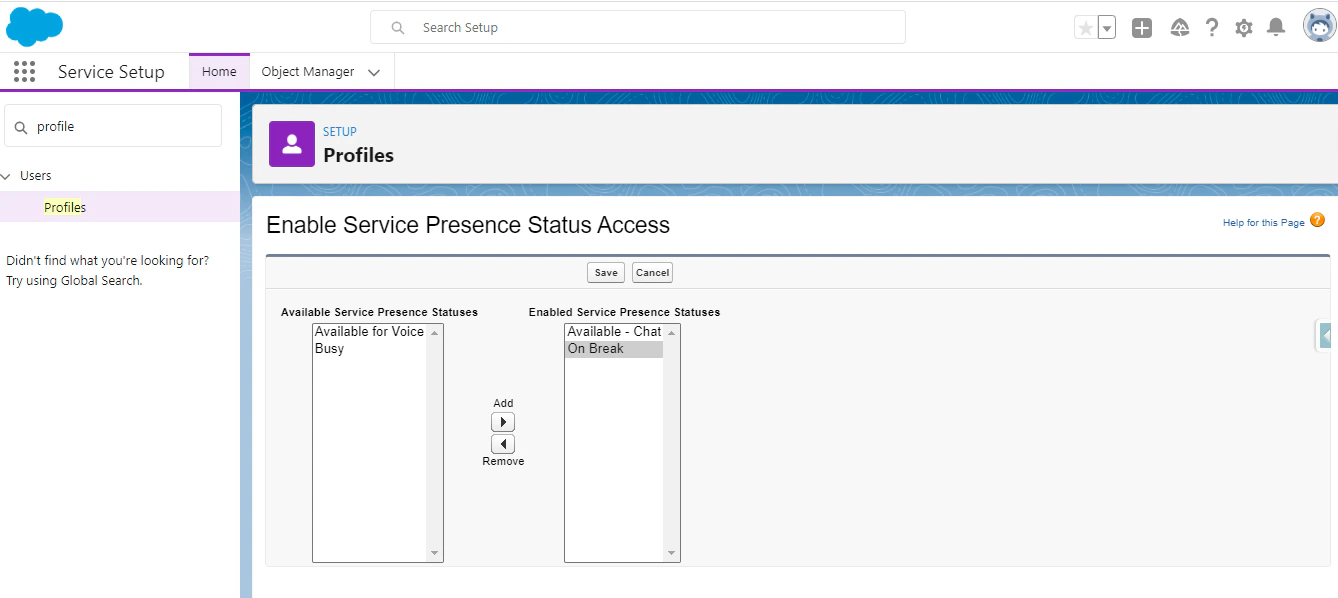Viewport: 1338px width, 598px height.
Task: Select the Busy status in available list
Action: (330, 348)
